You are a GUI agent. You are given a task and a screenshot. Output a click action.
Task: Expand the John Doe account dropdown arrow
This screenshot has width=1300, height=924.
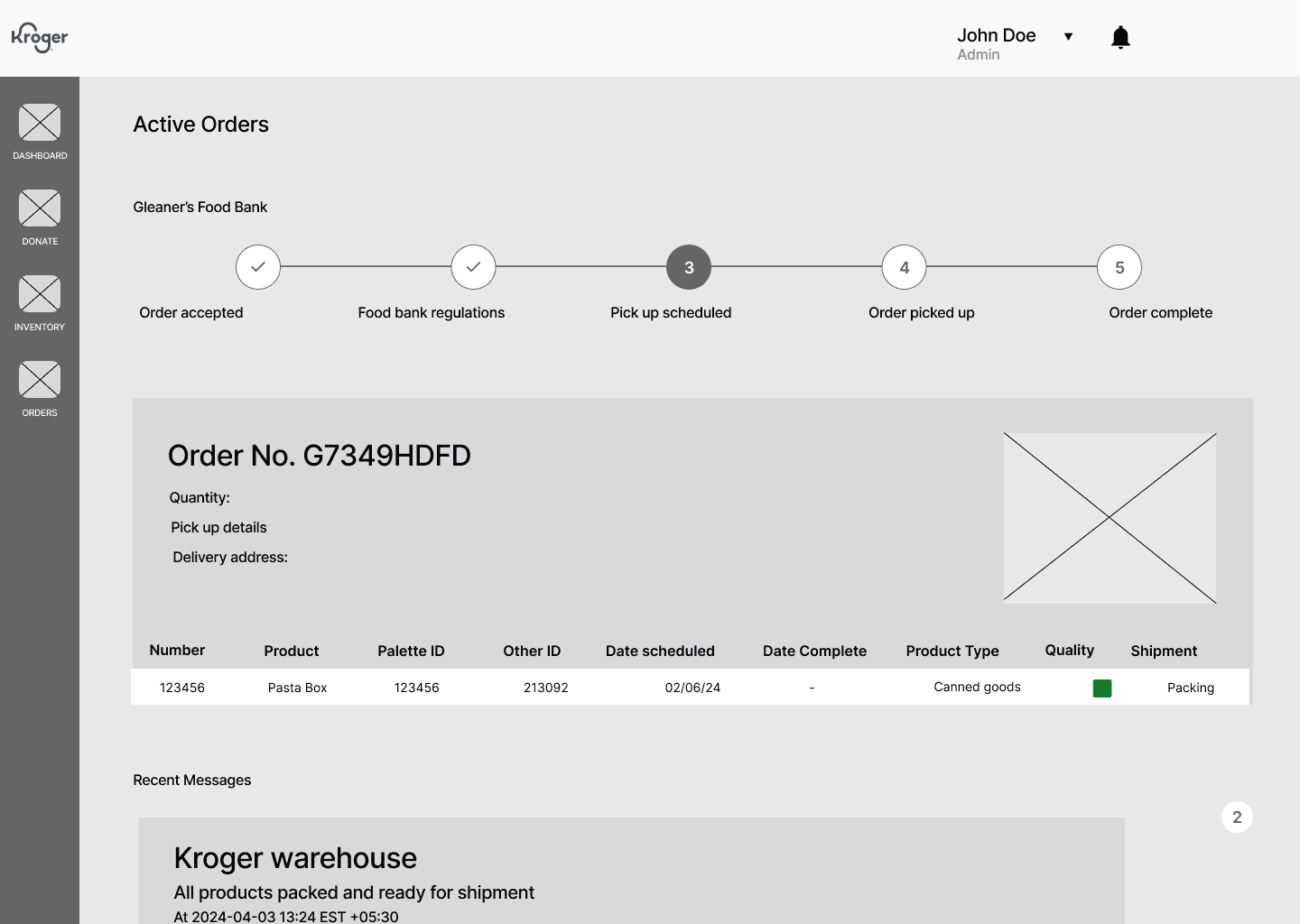click(x=1068, y=36)
